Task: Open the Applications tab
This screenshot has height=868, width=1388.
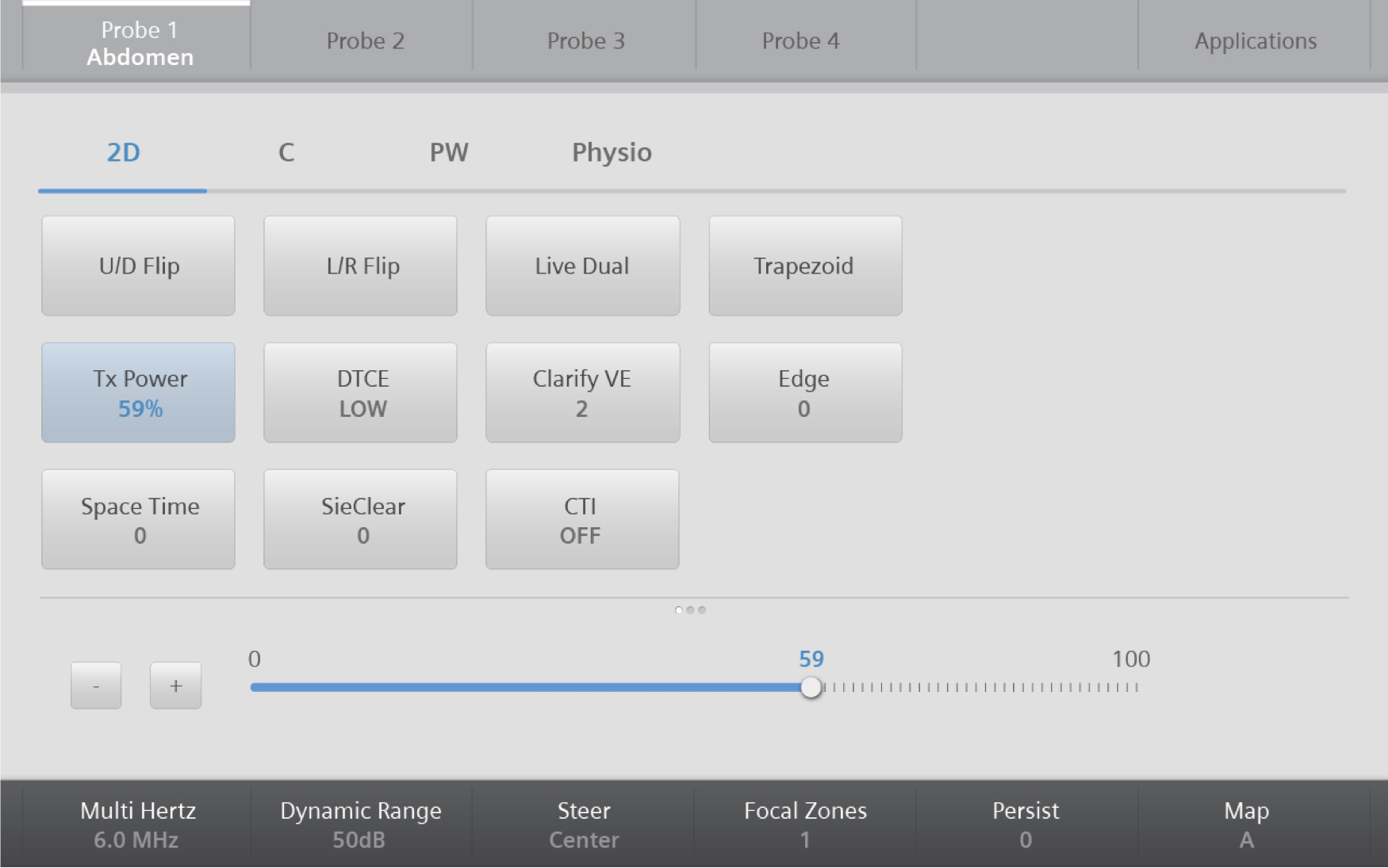Action: [1255, 41]
